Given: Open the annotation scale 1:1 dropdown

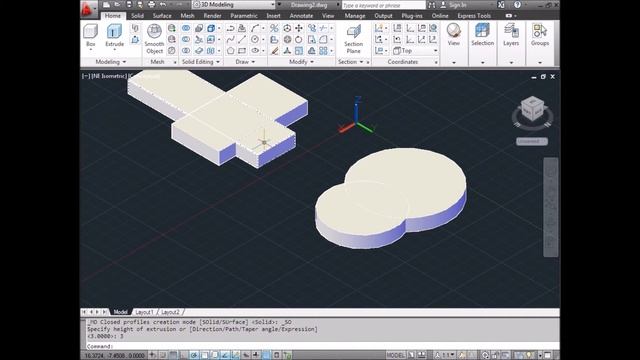Looking at the screenshot, I should (x=446, y=355).
